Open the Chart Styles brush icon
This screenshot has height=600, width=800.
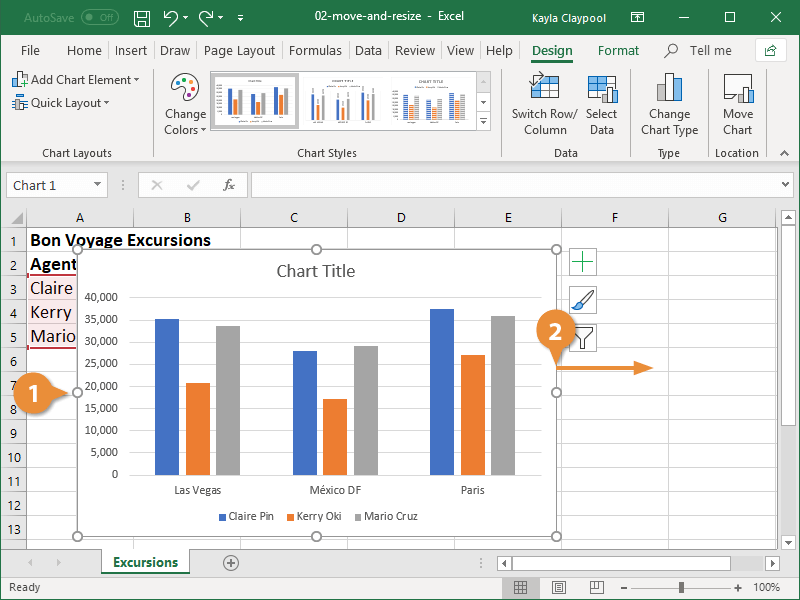coord(581,299)
